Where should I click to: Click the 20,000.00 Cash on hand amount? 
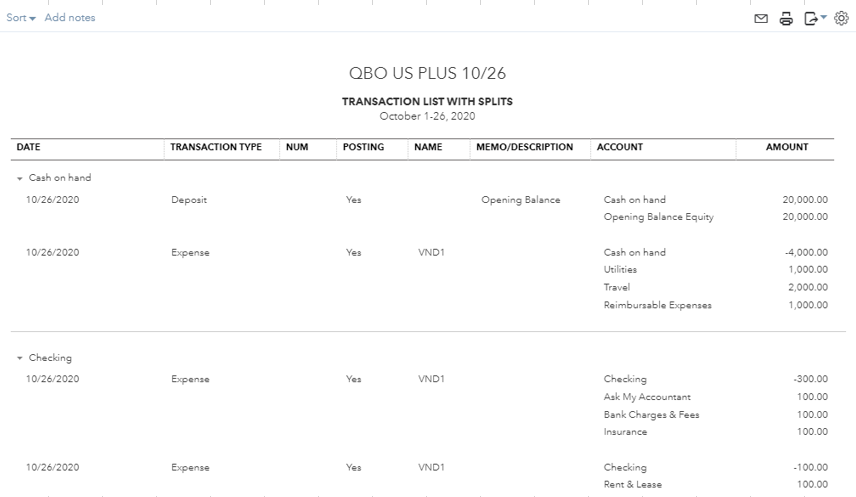pyautogui.click(x=805, y=200)
